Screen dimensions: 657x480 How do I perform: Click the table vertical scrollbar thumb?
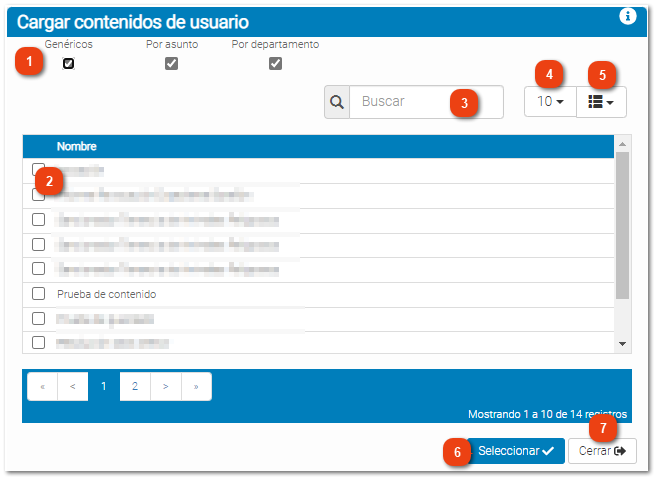click(623, 225)
